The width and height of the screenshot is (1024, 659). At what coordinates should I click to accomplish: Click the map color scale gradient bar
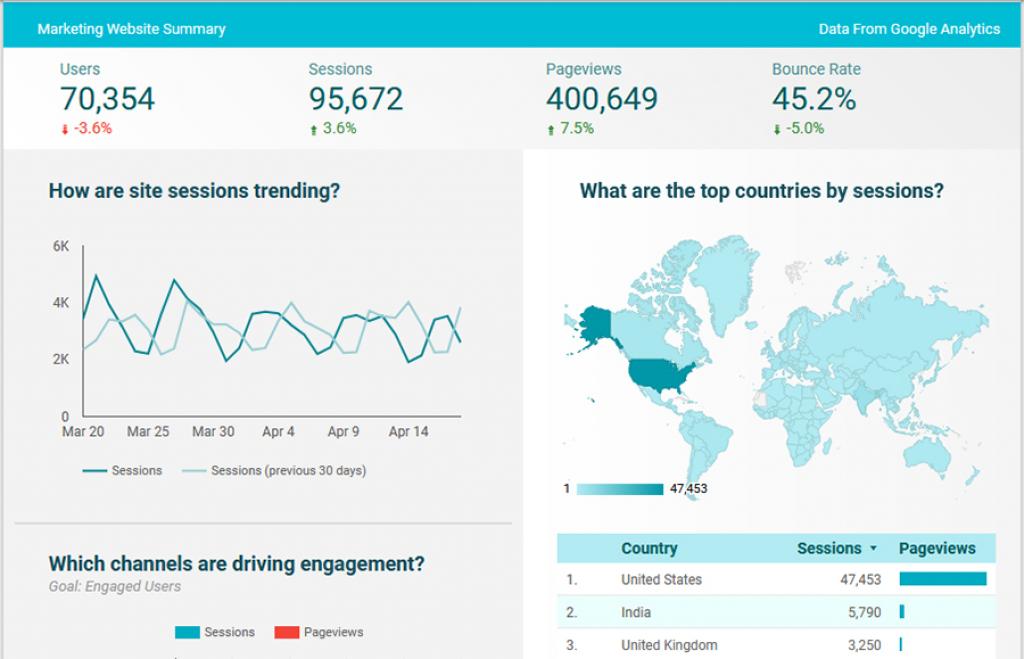point(620,489)
